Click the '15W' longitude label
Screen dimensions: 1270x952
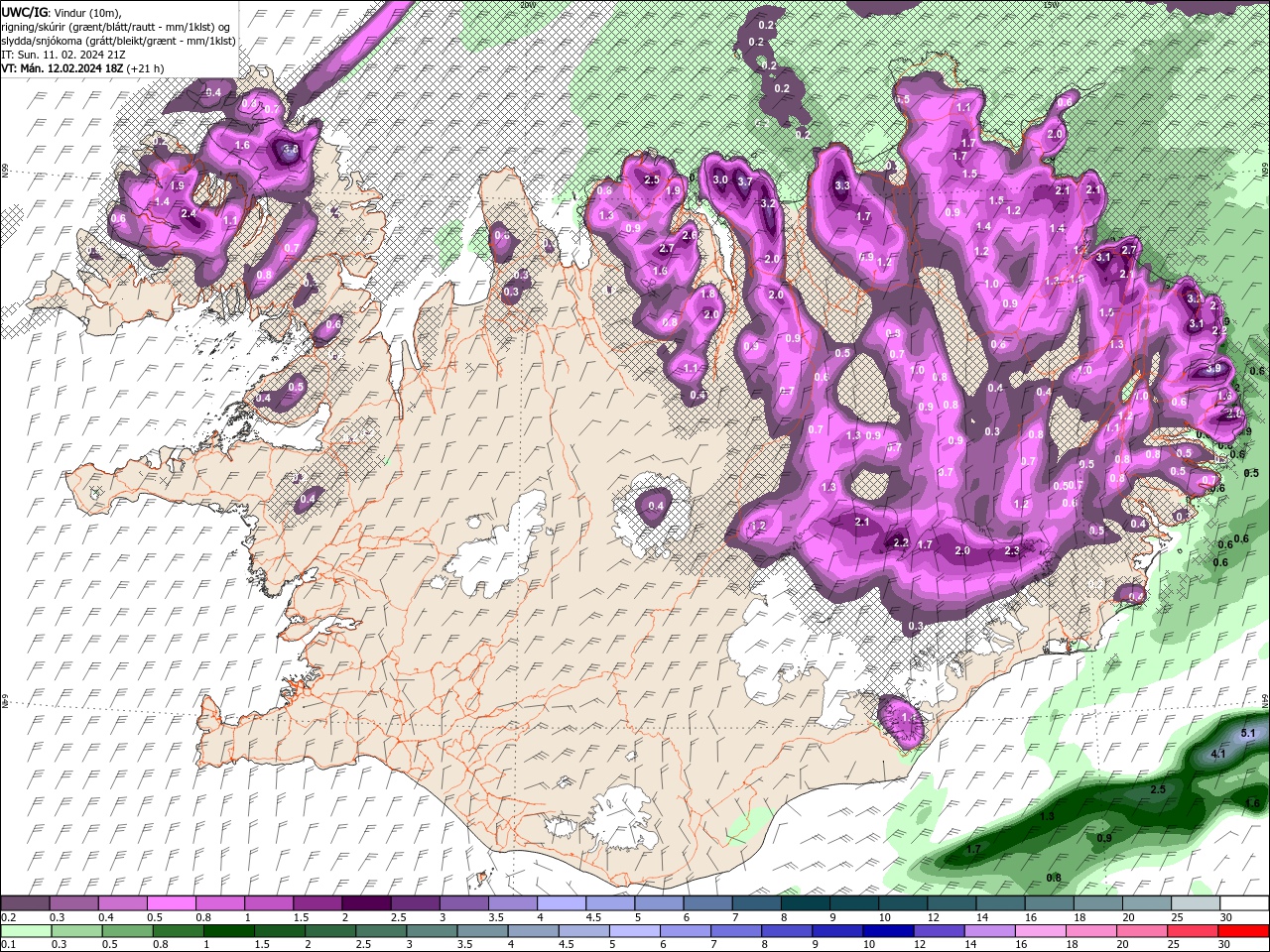(1052, 4)
